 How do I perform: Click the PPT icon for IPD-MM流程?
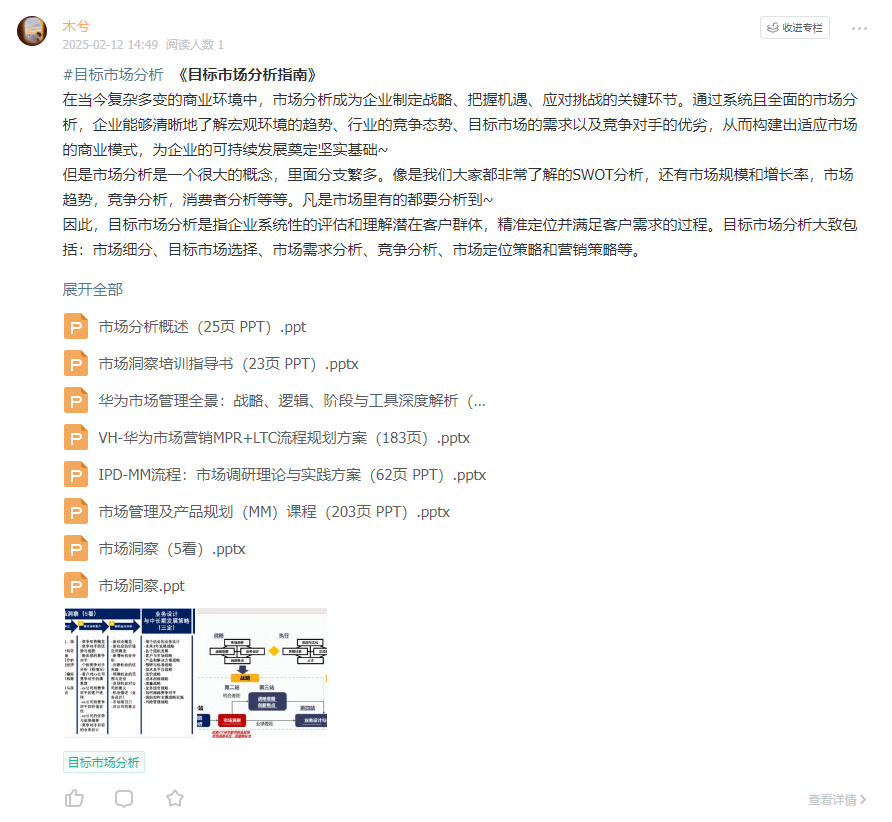point(76,474)
